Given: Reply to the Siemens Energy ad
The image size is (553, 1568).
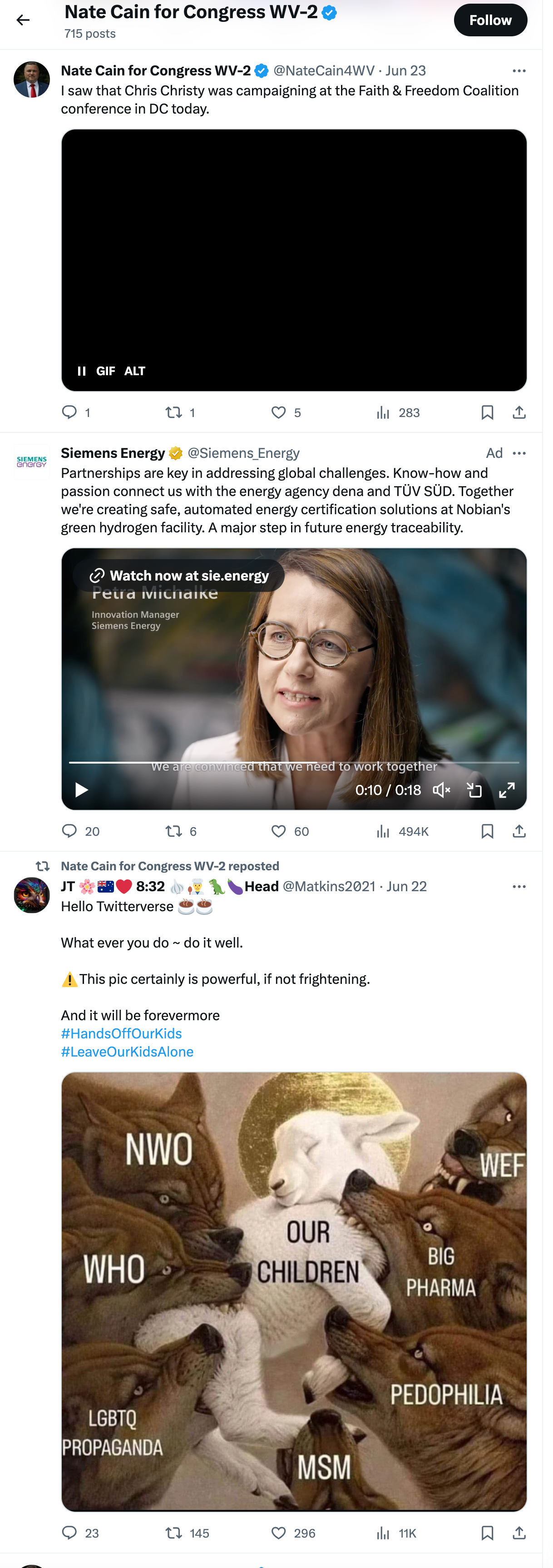Looking at the screenshot, I should click(x=70, y=832).
